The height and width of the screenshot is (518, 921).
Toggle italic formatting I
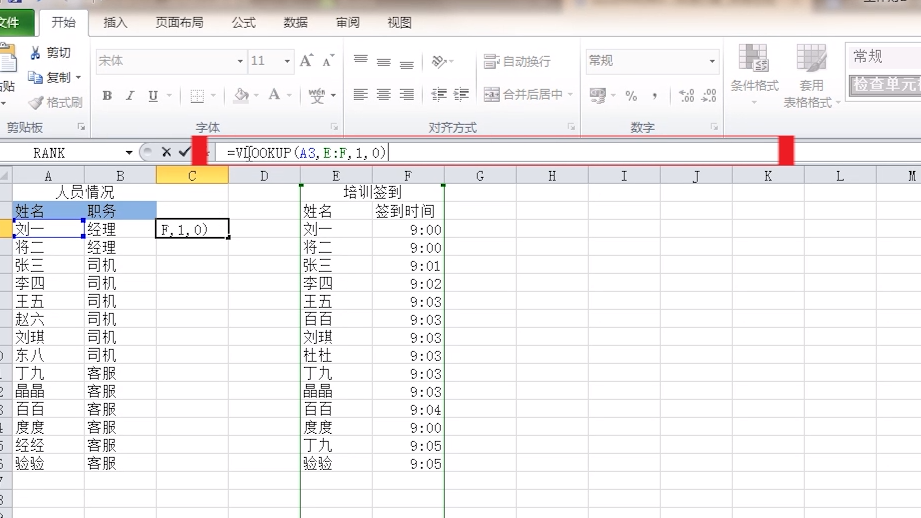(130, 96)
